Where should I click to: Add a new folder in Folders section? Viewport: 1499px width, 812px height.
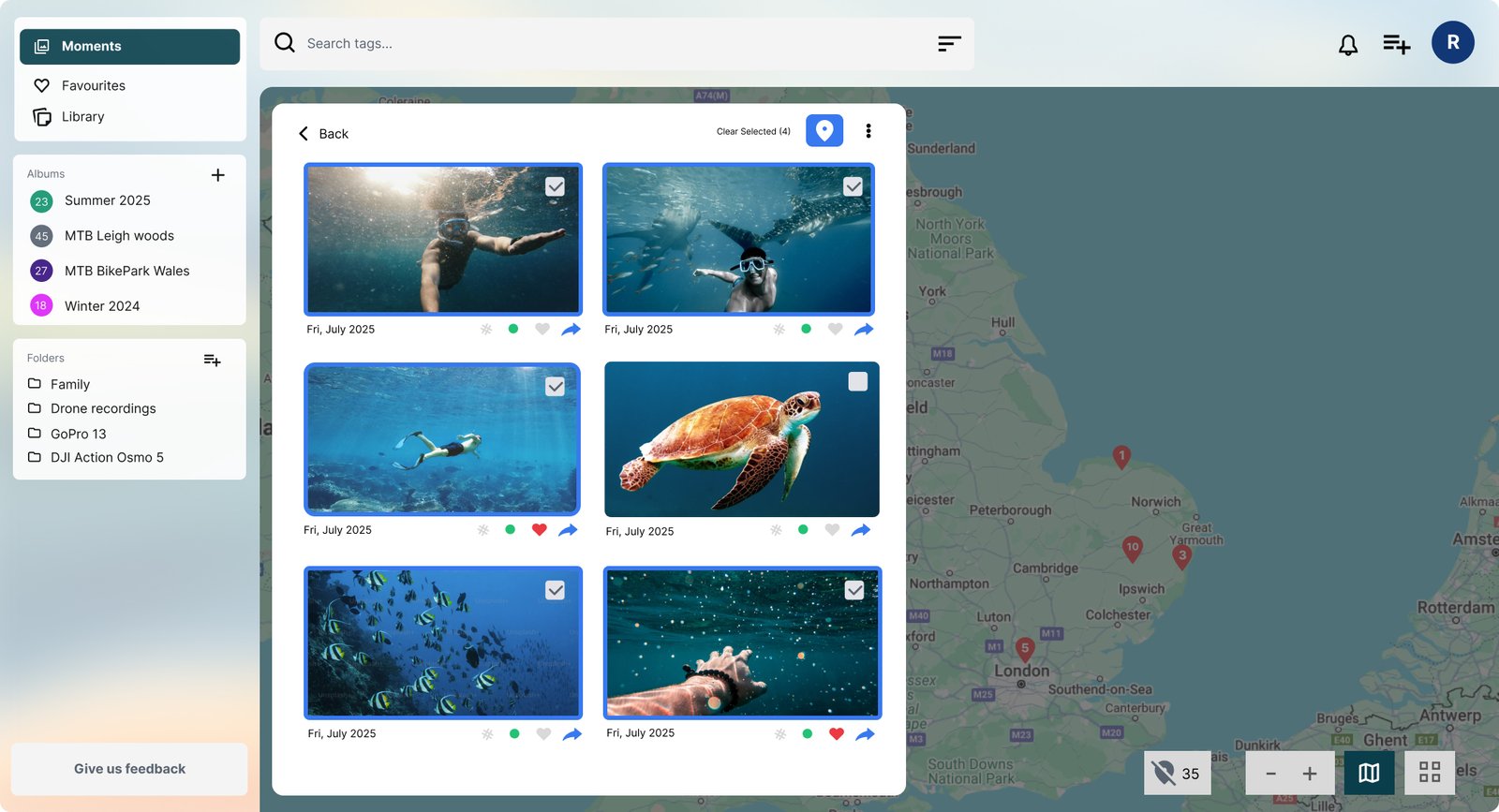[x=212, y=360]
